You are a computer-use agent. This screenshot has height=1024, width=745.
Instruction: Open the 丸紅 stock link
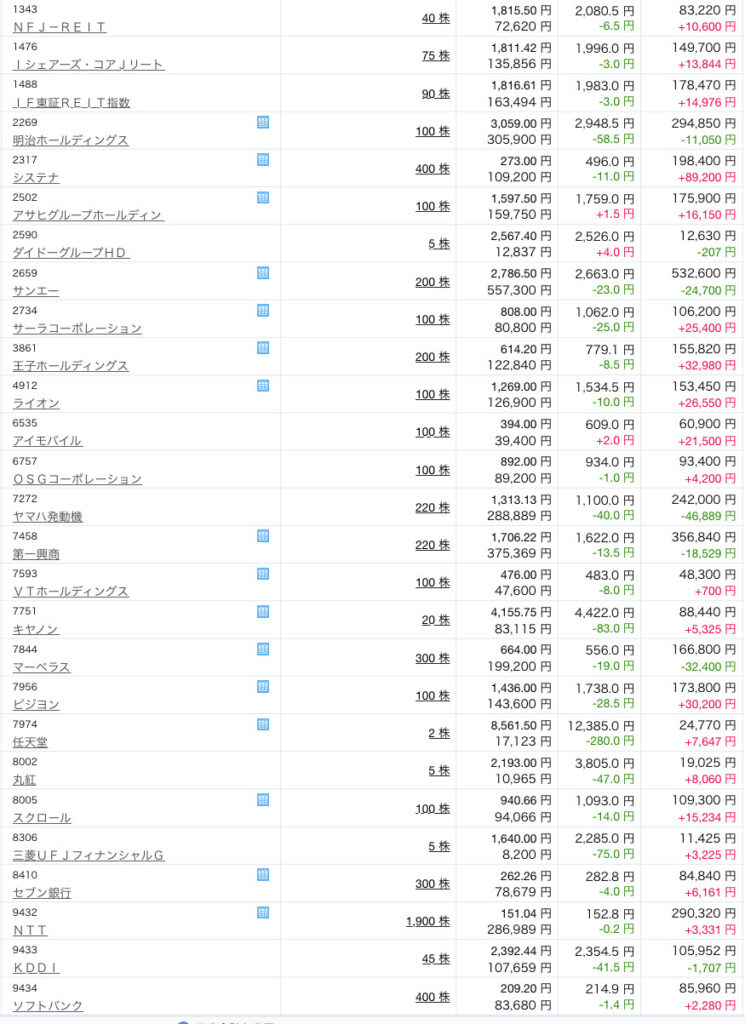tap(24, 780)
